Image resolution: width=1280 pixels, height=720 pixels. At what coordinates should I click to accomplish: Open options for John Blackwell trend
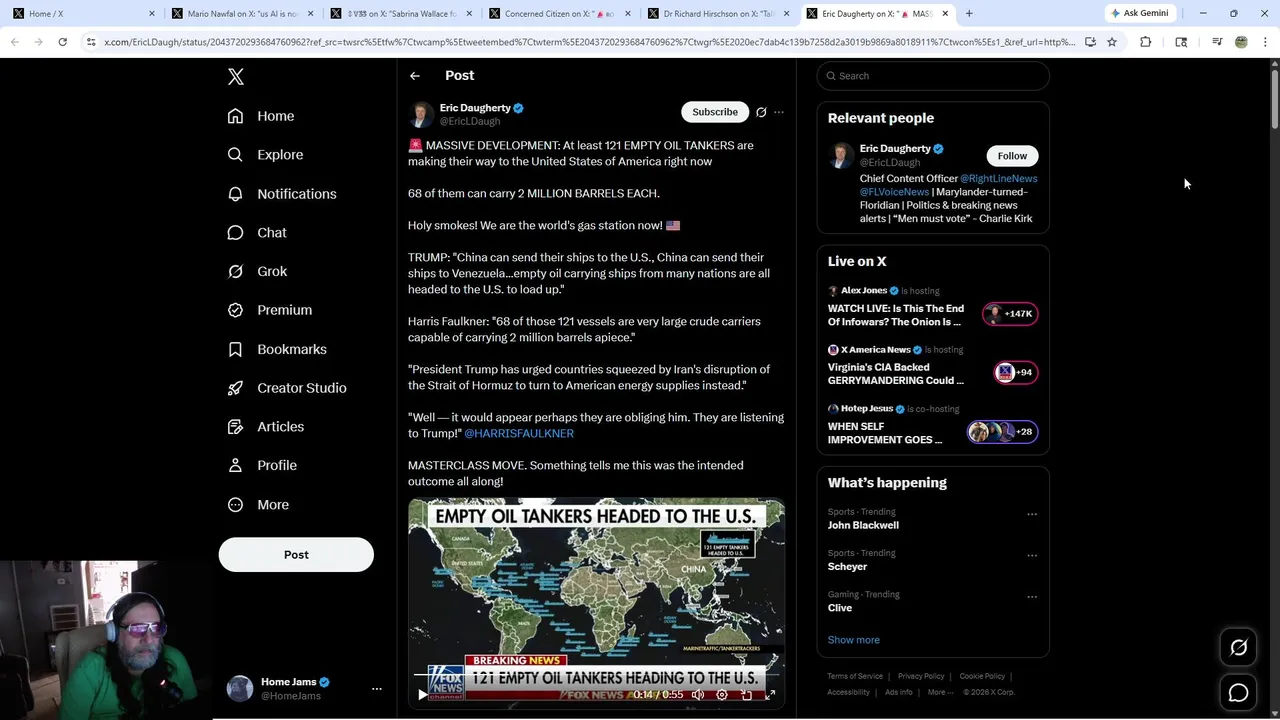(x=1032, y=514)
